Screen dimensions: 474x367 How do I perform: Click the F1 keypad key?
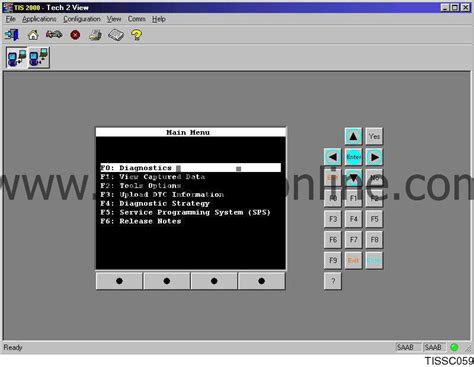(x=353, y=198)
